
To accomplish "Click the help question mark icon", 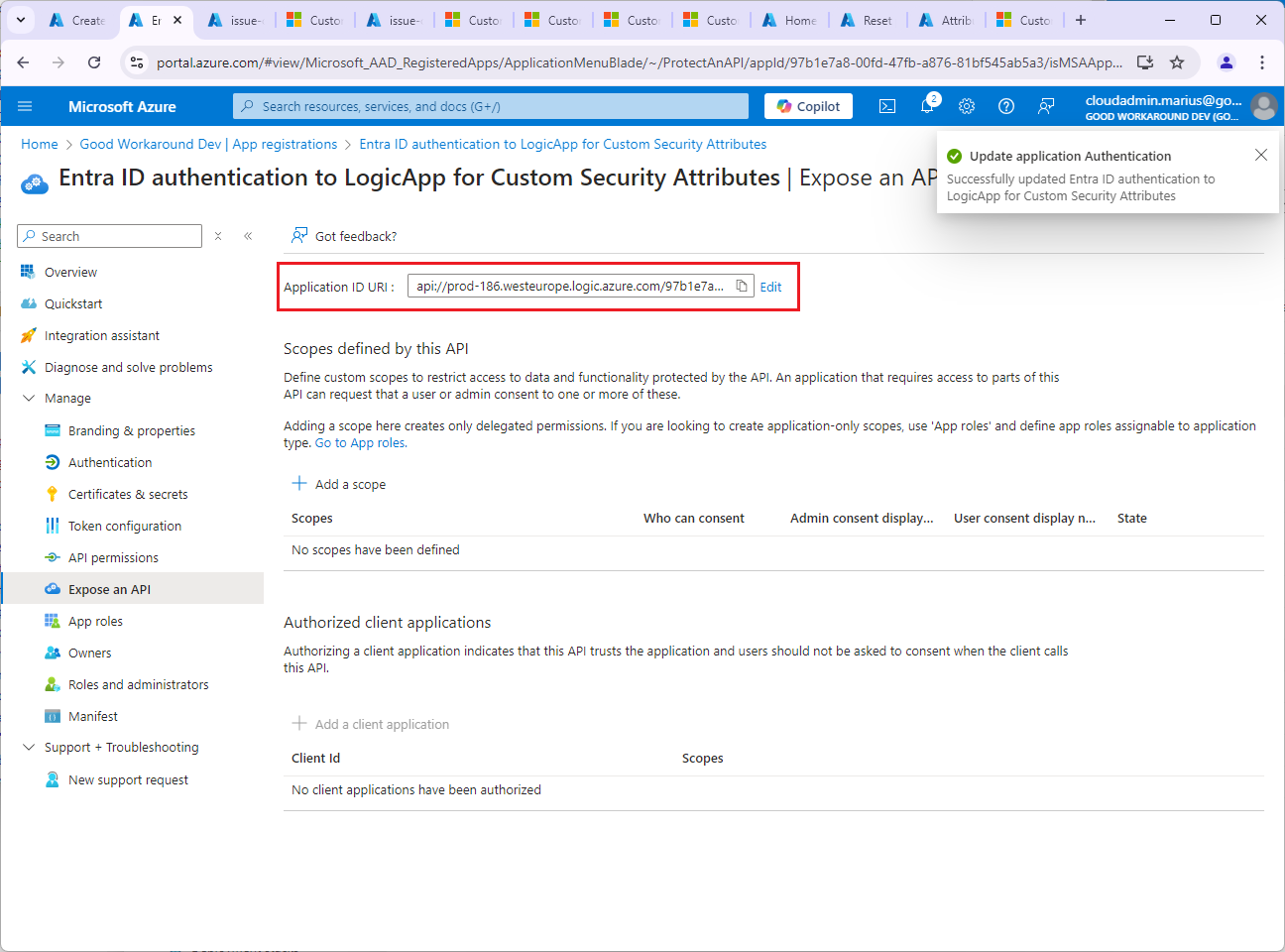I will click(1006, 106).
